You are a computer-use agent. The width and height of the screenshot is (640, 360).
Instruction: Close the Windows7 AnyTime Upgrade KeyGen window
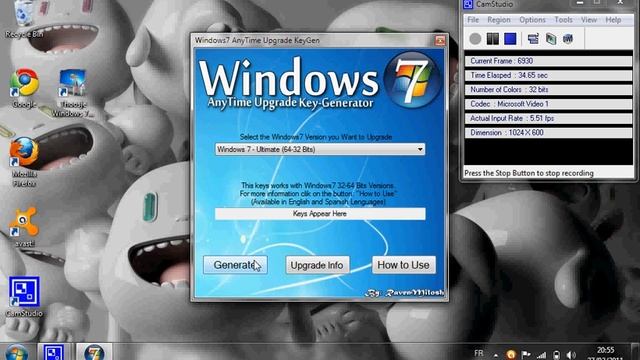[x=440, y=40]
